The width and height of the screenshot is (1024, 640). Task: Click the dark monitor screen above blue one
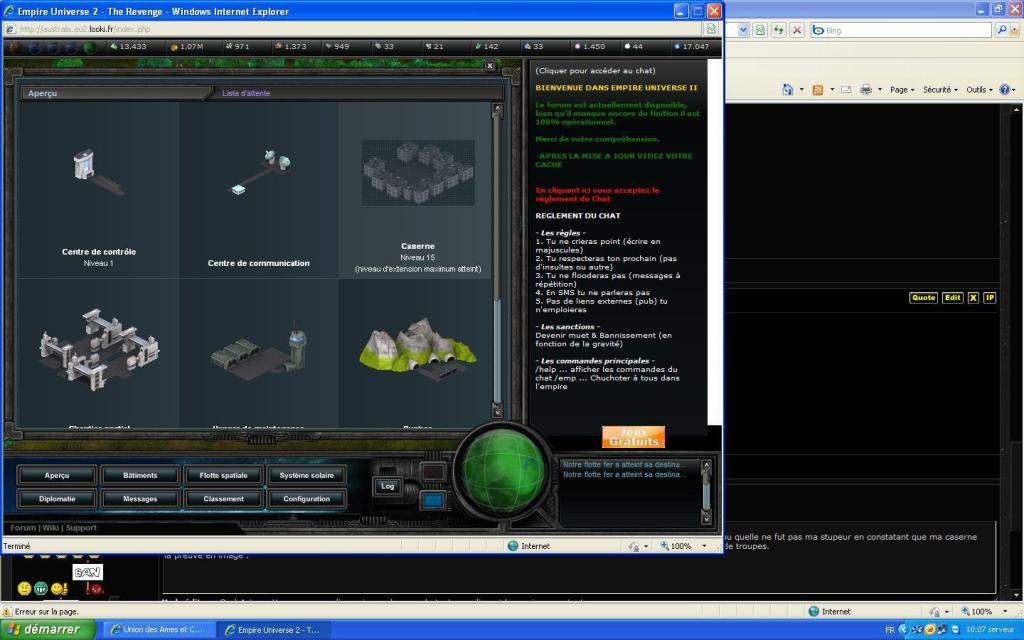[x=432, y=472]
